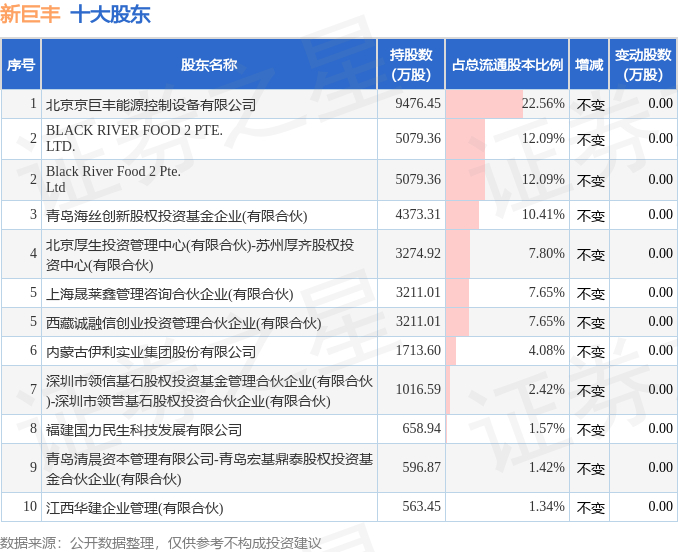Click holdings value 1713.60
Image resolution: width=678 pixels, height=552 pixels.
click(x=418, y=350)
